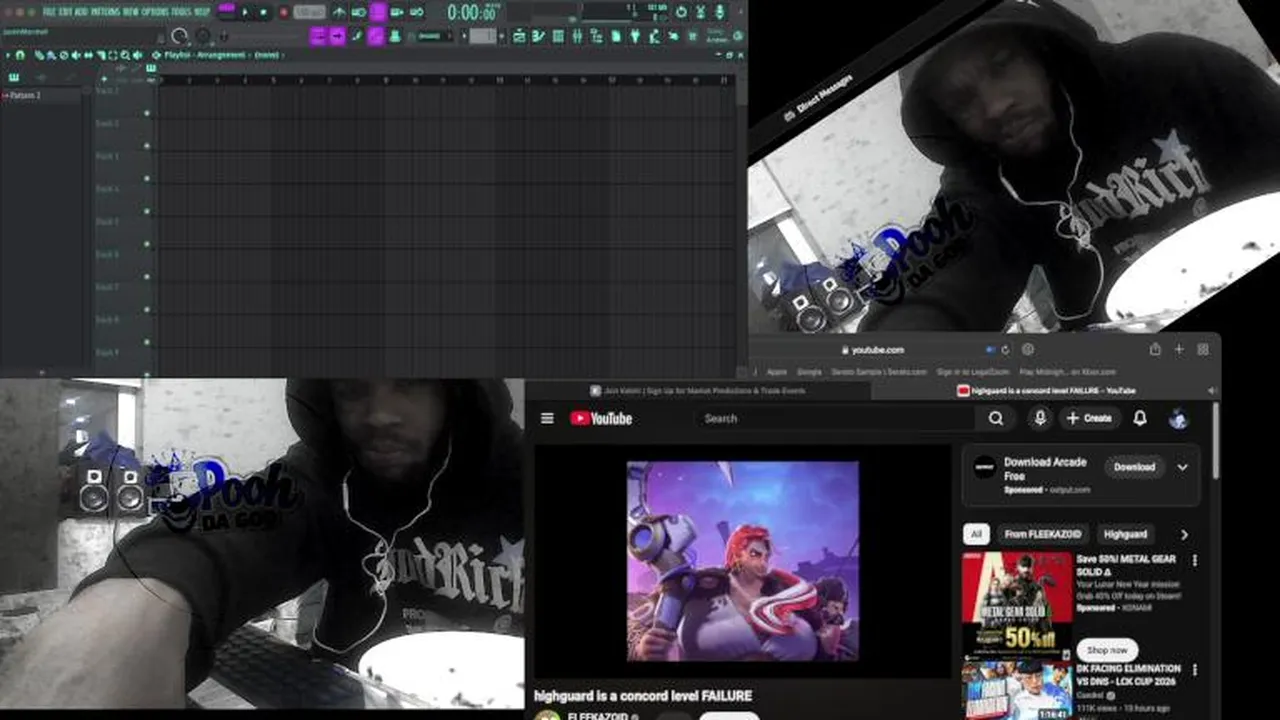1280x720 pixels.
Task: Open the OPTIONS menu in FL Studio
Action: coord(154,12)
